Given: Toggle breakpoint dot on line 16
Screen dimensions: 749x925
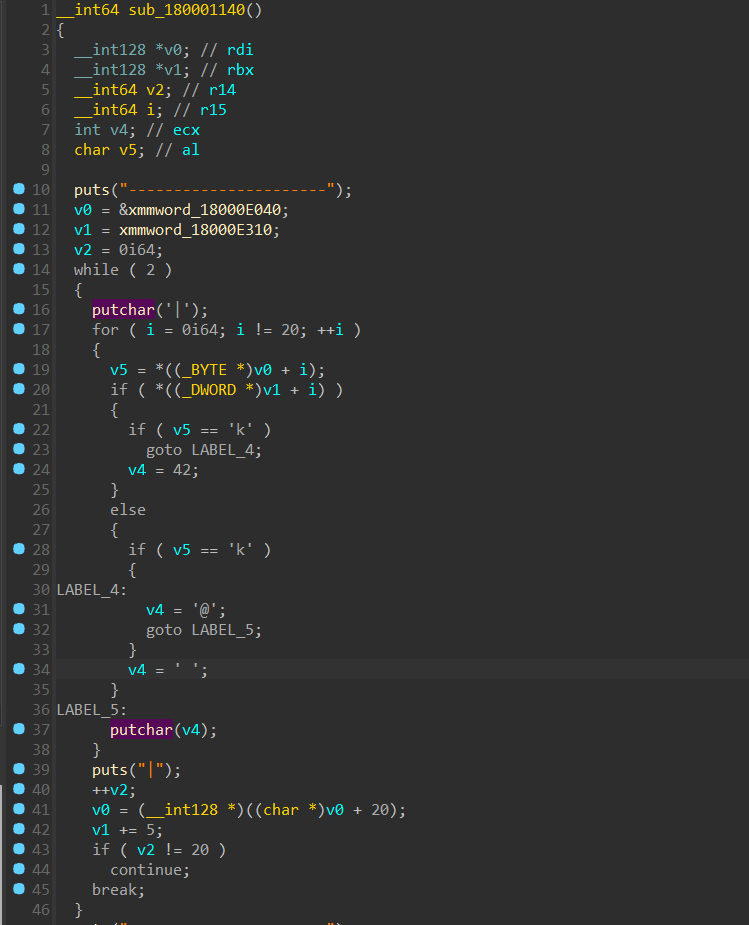Looking at the screenshot, I should 19,309.
